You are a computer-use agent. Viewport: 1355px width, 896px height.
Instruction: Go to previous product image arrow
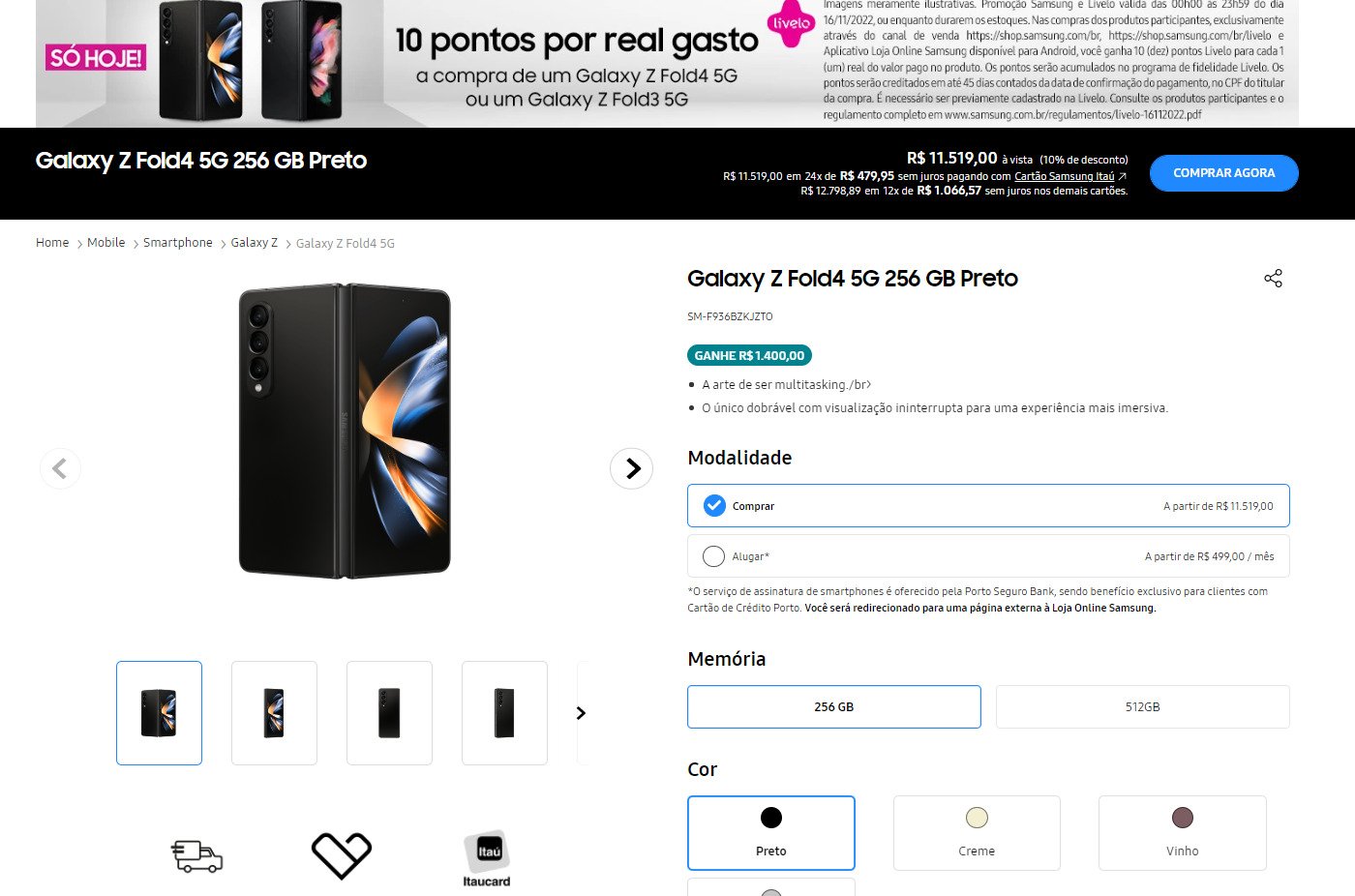pyautogui.click(x=60, y=468)
